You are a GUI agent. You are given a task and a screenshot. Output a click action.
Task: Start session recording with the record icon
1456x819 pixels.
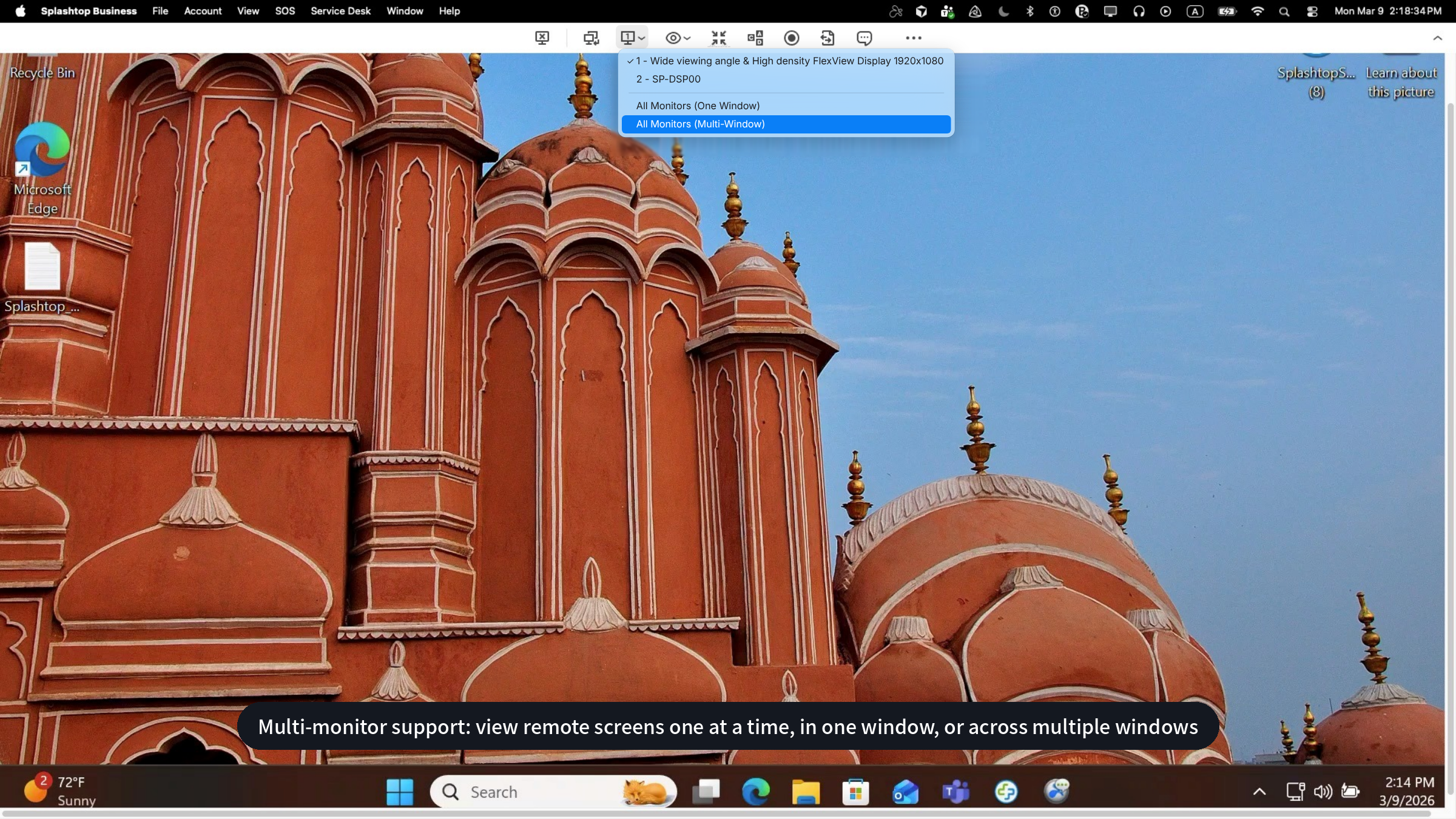click(791, 38)
